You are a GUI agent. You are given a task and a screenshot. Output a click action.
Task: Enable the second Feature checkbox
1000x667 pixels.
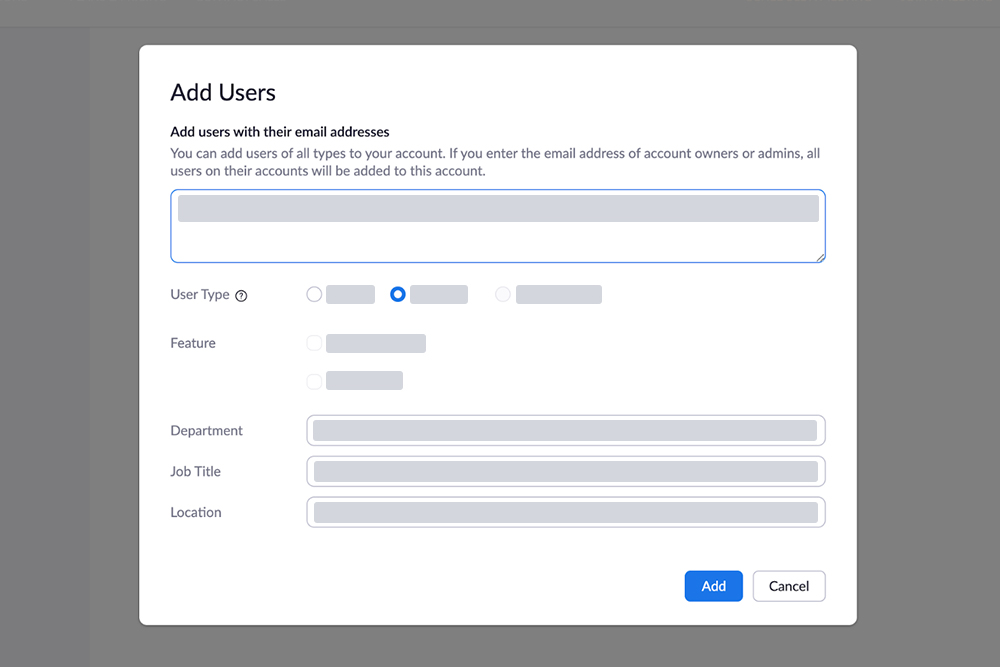coord(314,380)
